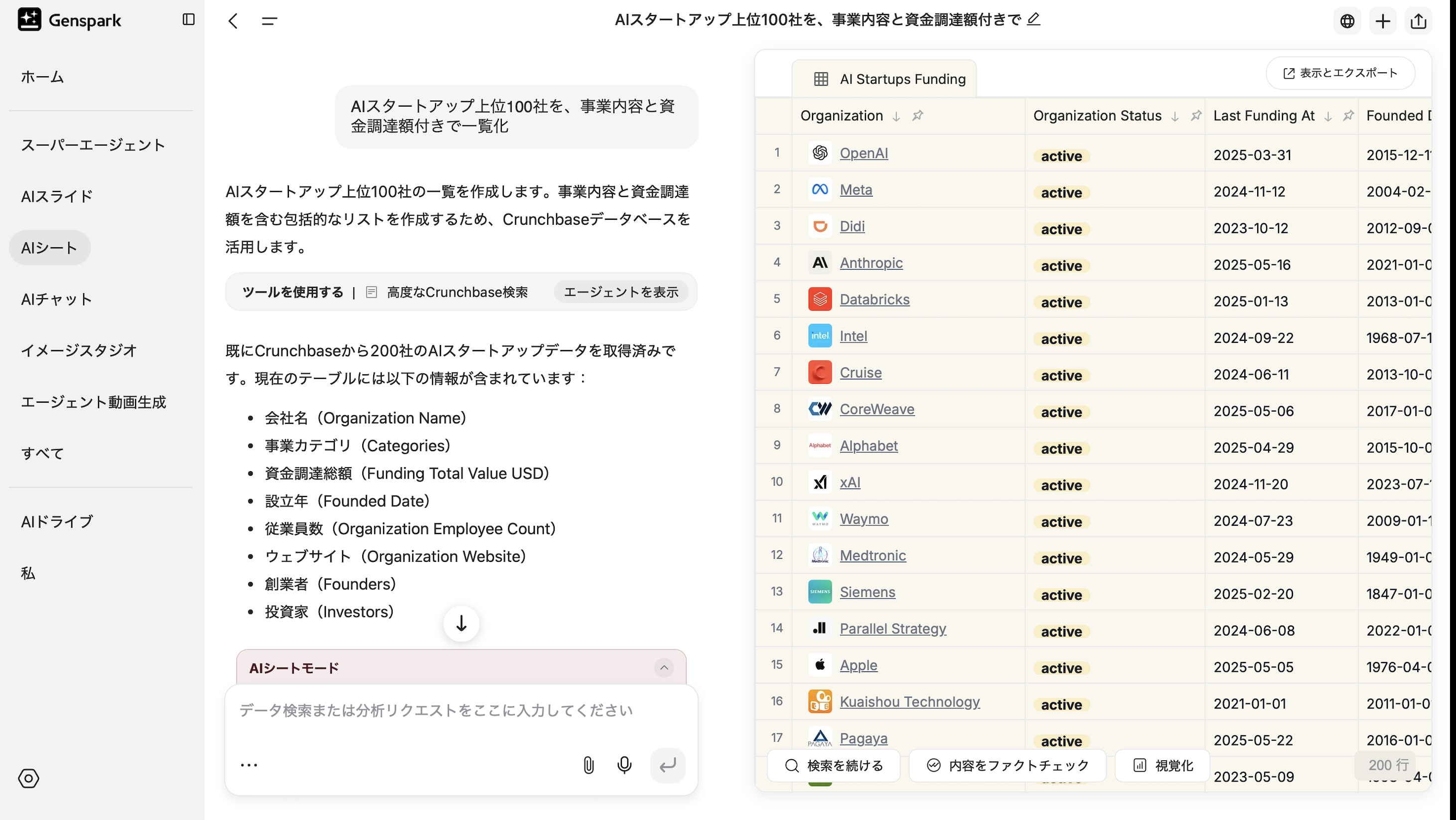
Task: Send the message with the return arrow button
Action: [x=668, y=765]
